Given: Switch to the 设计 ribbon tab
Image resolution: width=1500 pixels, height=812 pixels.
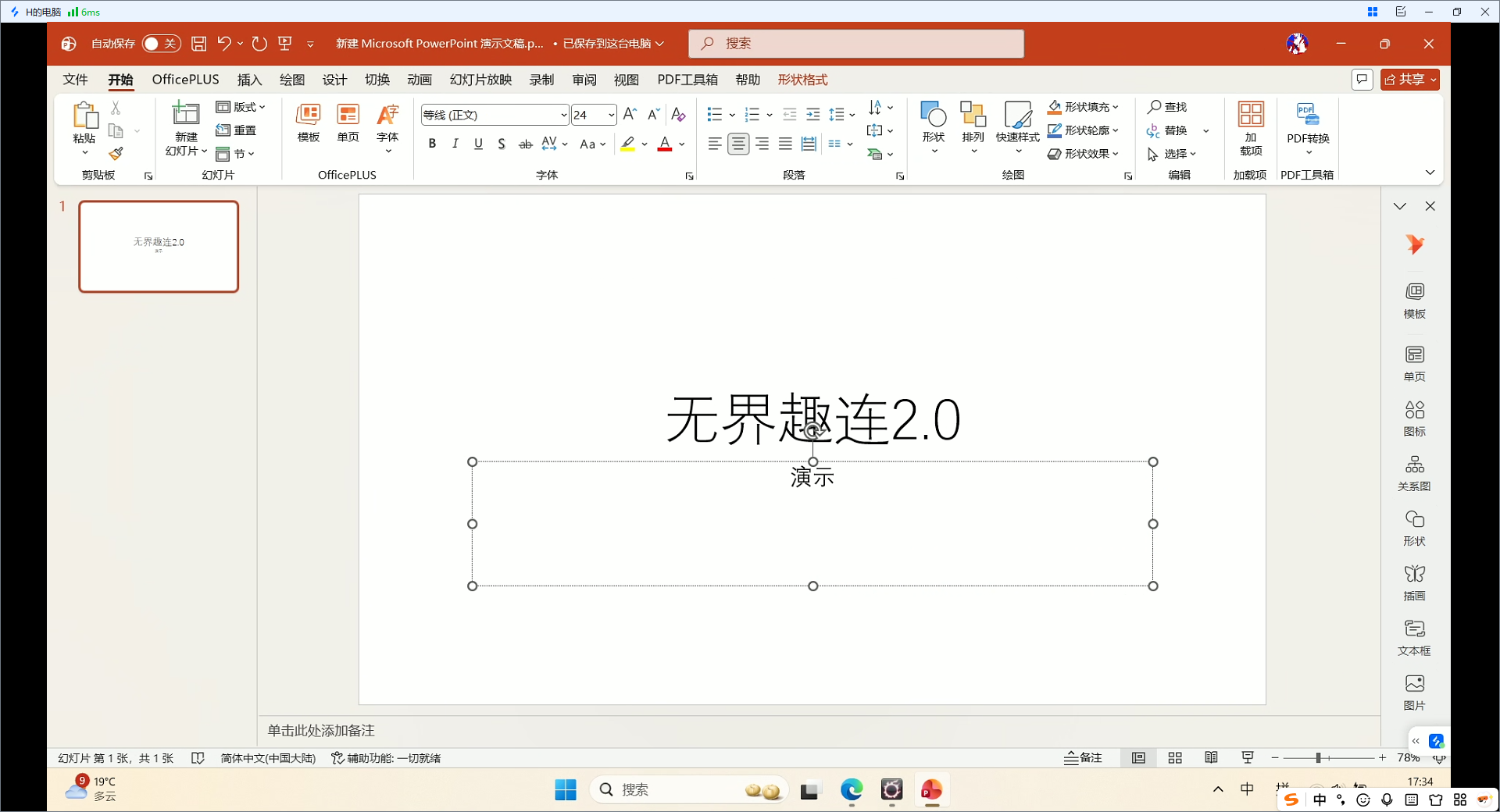Looking at the screenshot, I should tap(334, 79).
